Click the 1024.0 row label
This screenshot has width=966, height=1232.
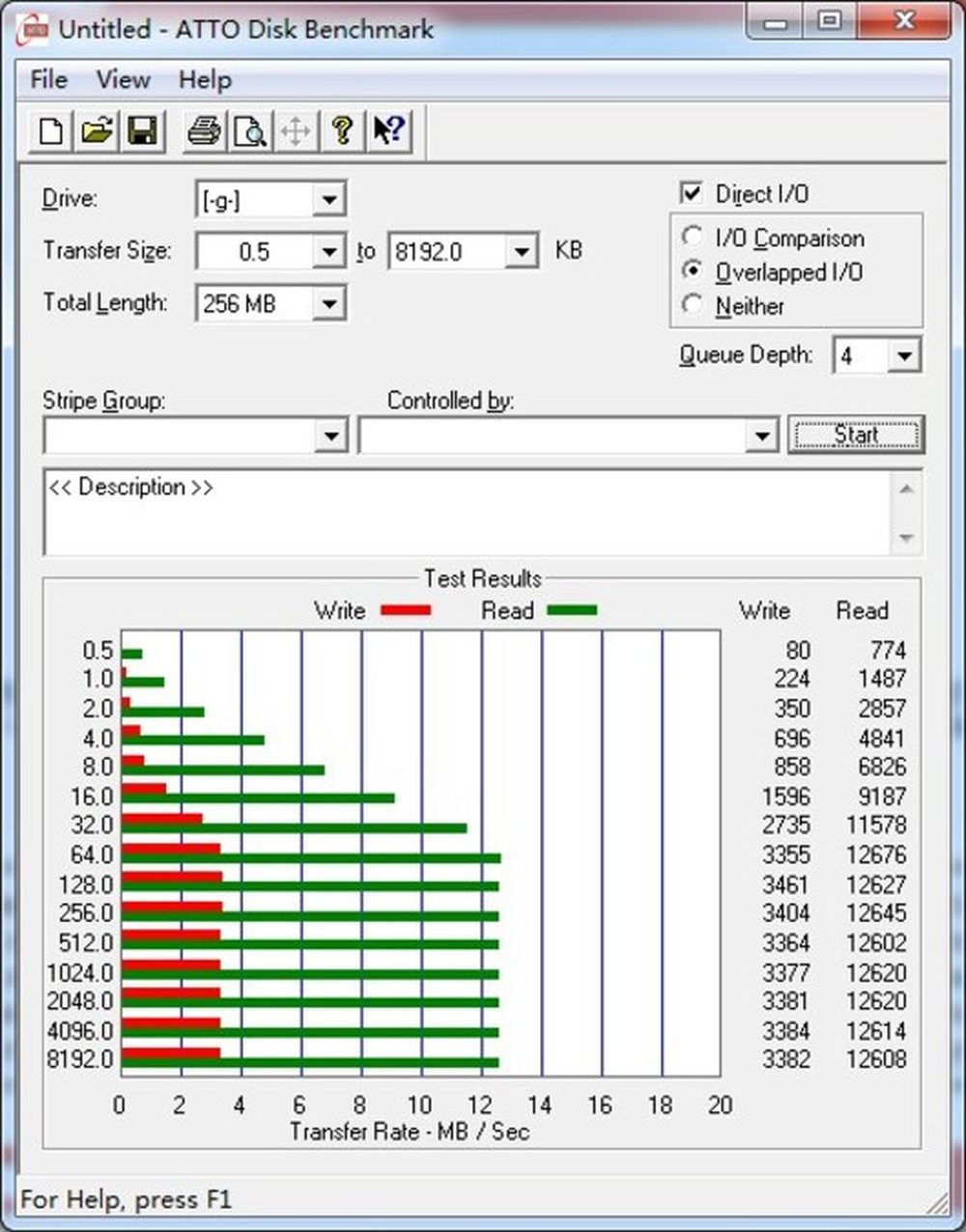[x=80, y=972]
